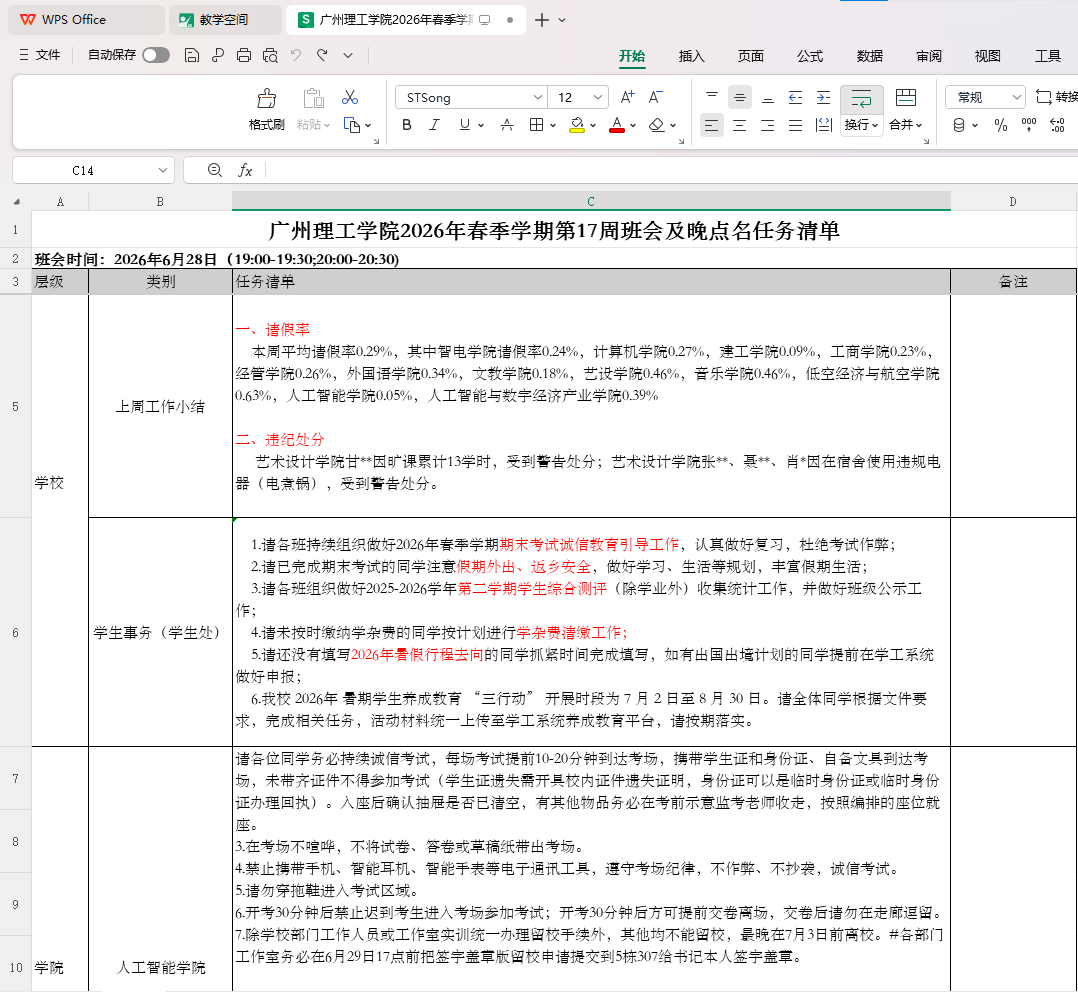Toggle the auto-save (自动保存) switch
The height and width of the screenshot is (992, 1078).
[x=156, y=55]
